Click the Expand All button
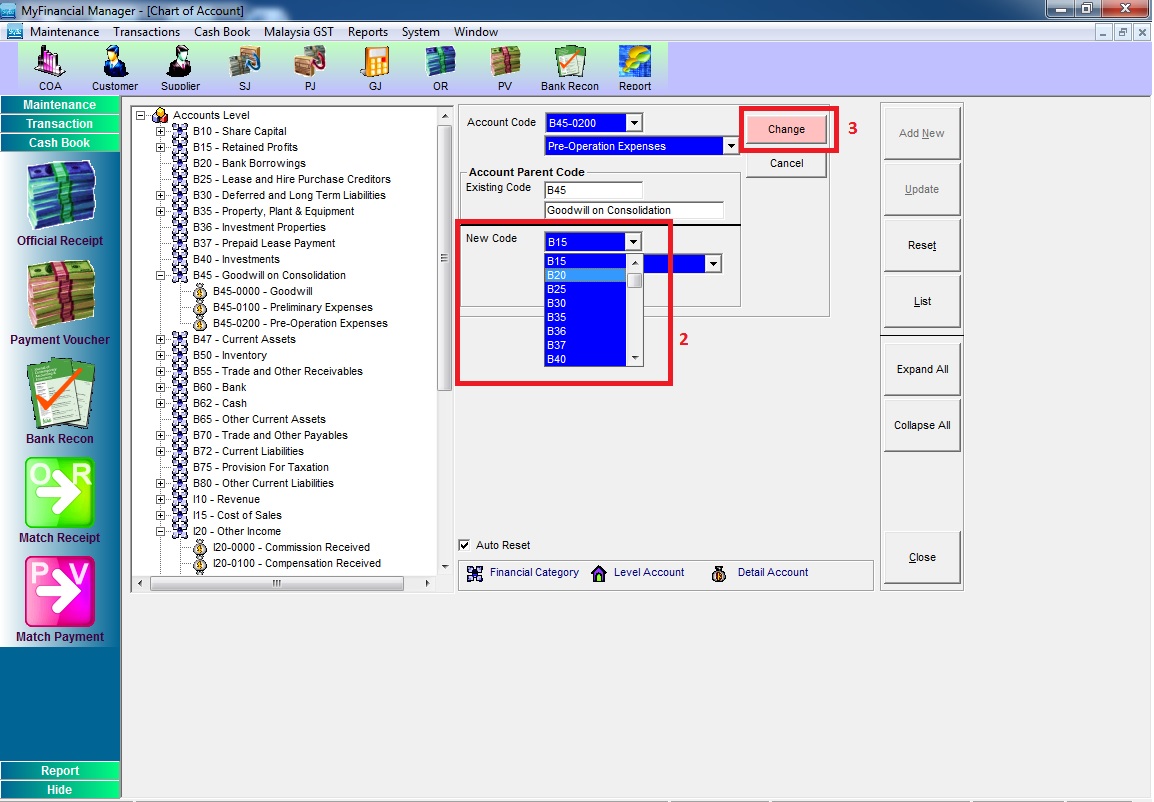 coord(921,369)
